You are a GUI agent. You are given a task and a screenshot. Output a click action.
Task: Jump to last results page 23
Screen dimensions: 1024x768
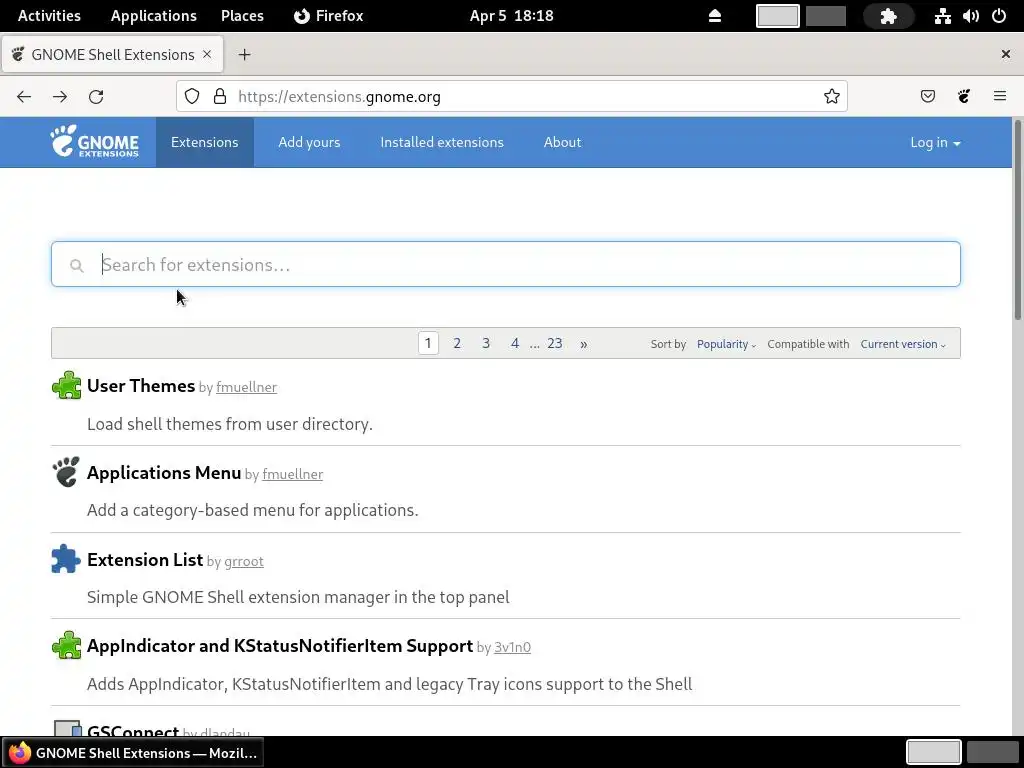click(554, 344)
